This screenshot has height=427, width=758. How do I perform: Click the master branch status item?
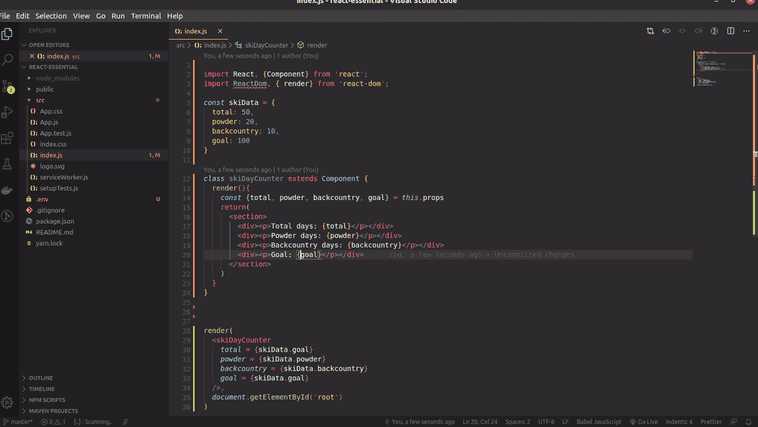[18, 422]
